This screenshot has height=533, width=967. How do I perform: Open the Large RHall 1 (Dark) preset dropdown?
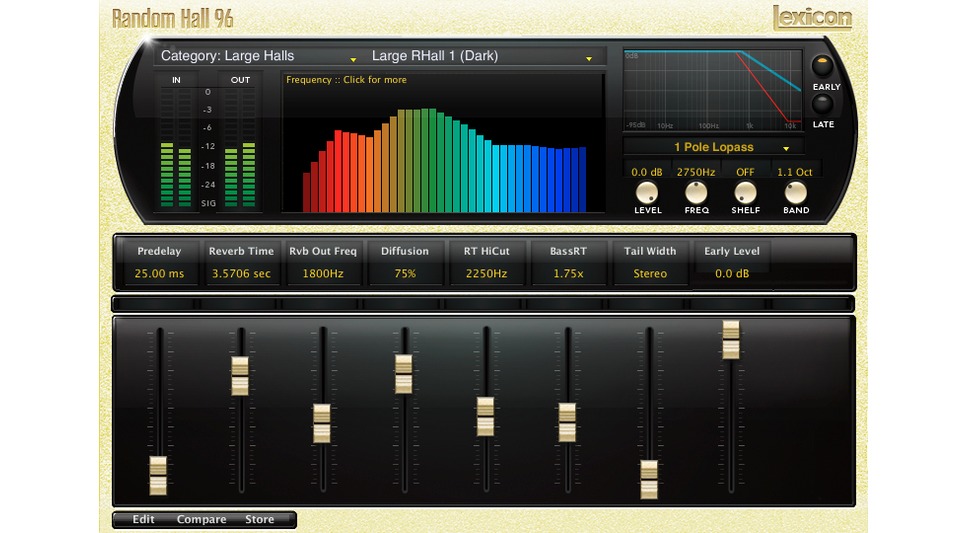(x=483, y=56)
